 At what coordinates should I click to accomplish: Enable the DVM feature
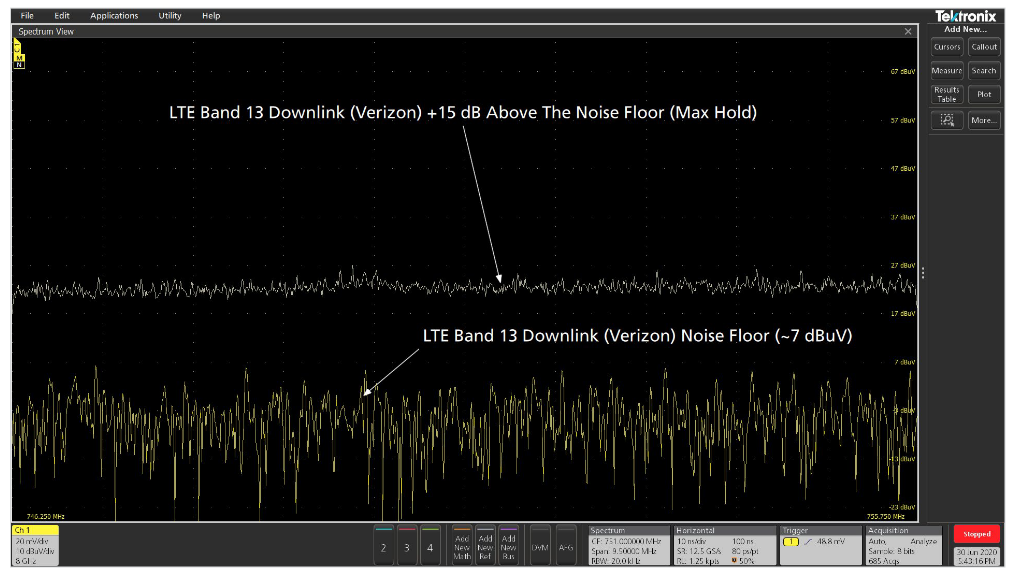539,546
